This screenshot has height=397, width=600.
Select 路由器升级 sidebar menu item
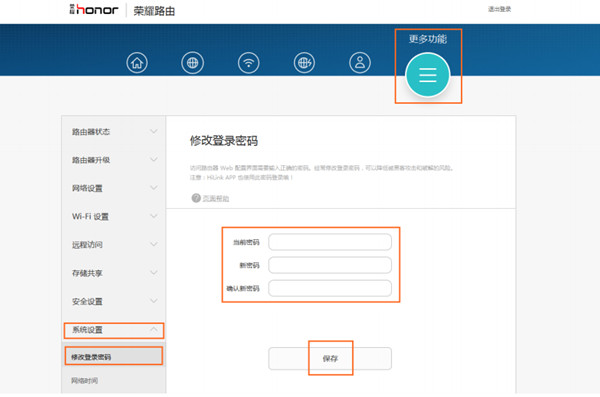(114, 160)
